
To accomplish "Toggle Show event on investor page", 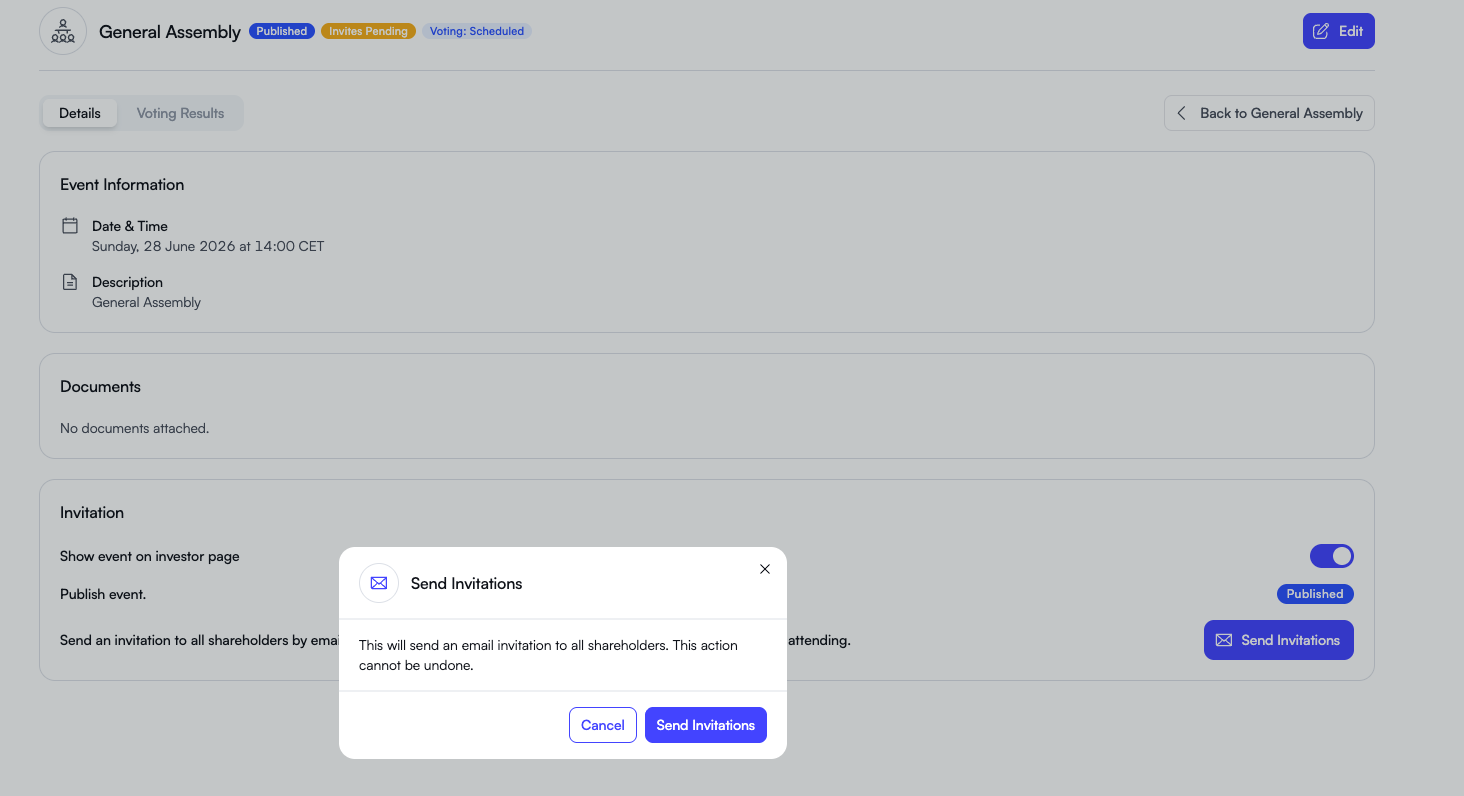I will pos(1332,556).
